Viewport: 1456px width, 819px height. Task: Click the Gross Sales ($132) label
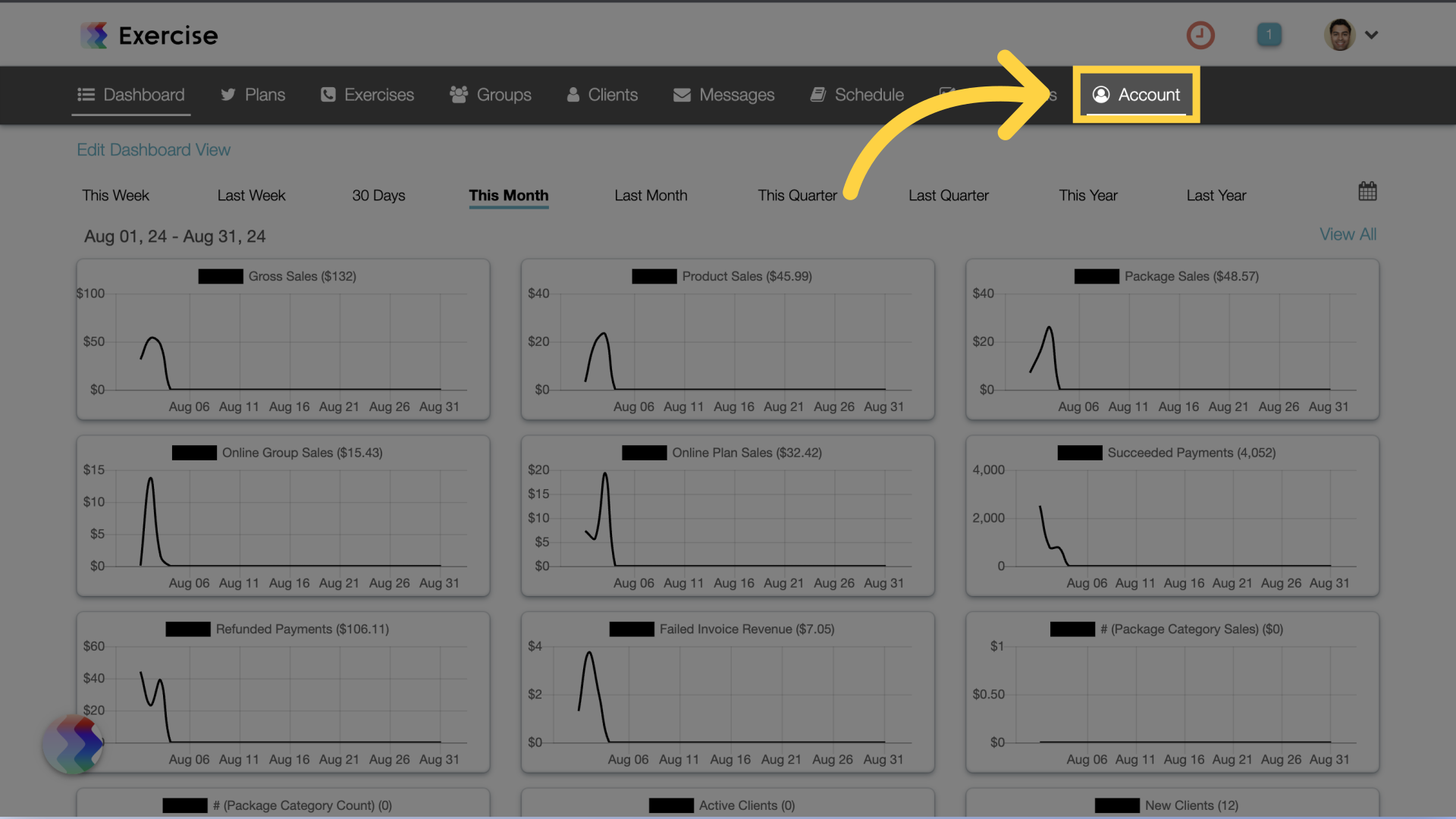point(303,277)
